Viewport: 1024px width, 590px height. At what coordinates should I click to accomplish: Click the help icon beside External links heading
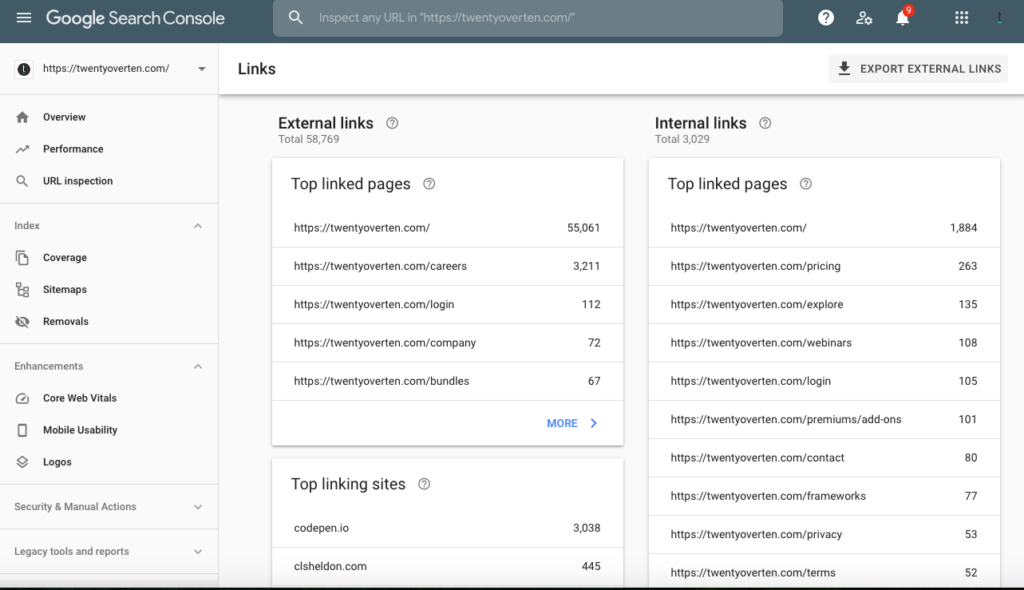392,122
